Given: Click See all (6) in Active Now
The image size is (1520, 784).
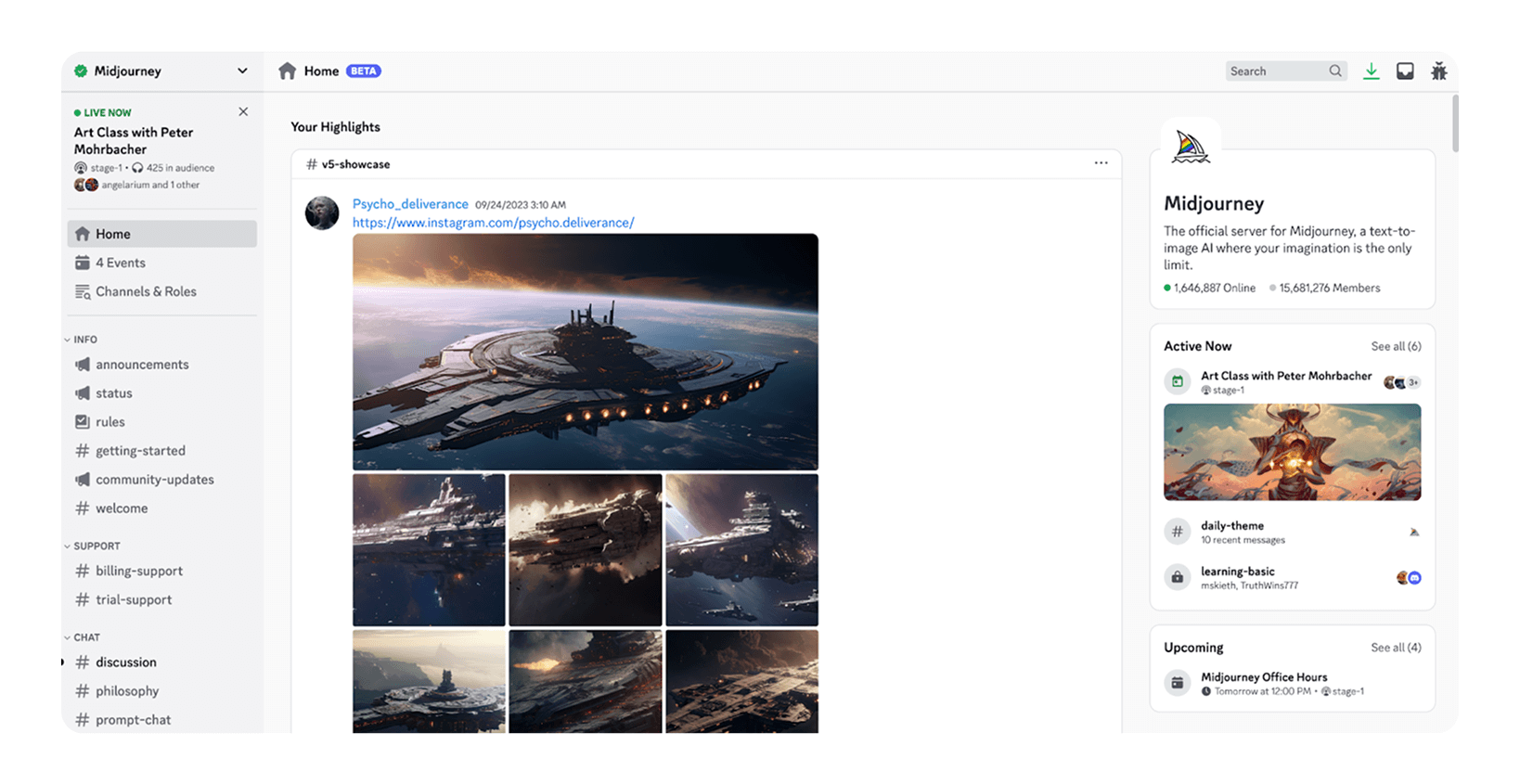Looking at the screenshot, I should pos(1396,346).
